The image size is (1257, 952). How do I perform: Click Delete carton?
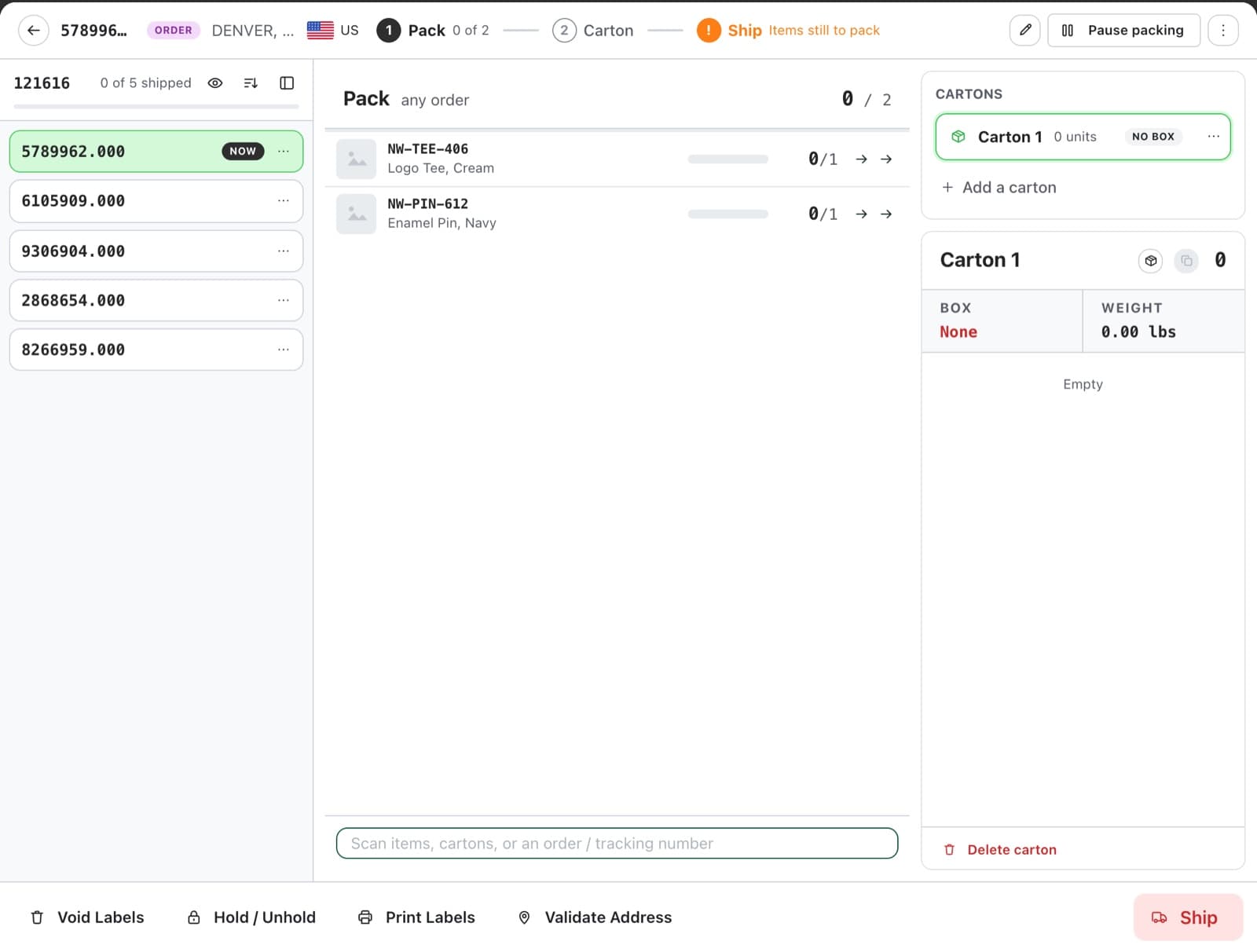tap(1000, 850)
